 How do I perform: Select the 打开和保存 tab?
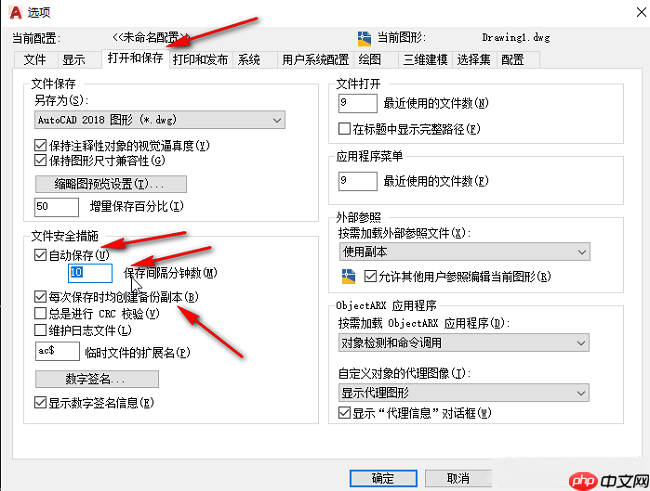pyautogui.click(x=135, y=58)
